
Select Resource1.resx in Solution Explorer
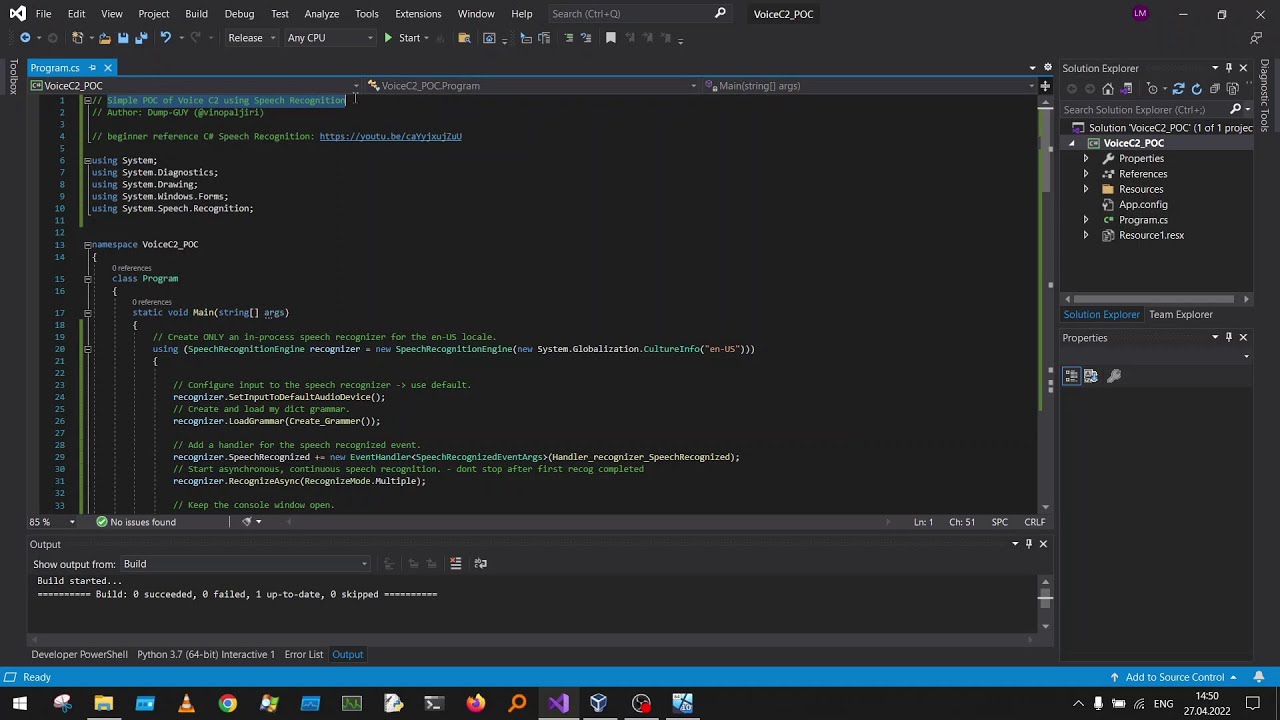click(1151, 236)
